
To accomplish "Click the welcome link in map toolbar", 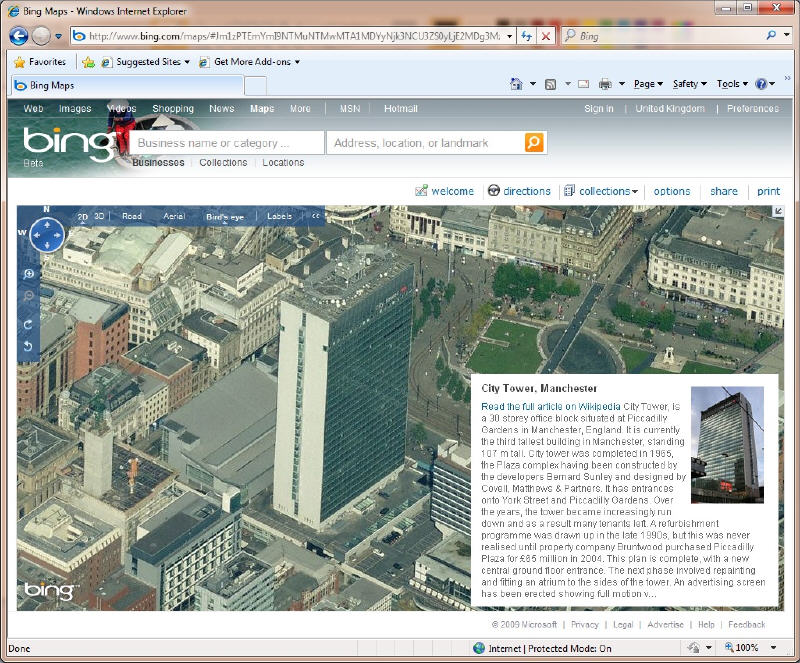I will (445, 191).
